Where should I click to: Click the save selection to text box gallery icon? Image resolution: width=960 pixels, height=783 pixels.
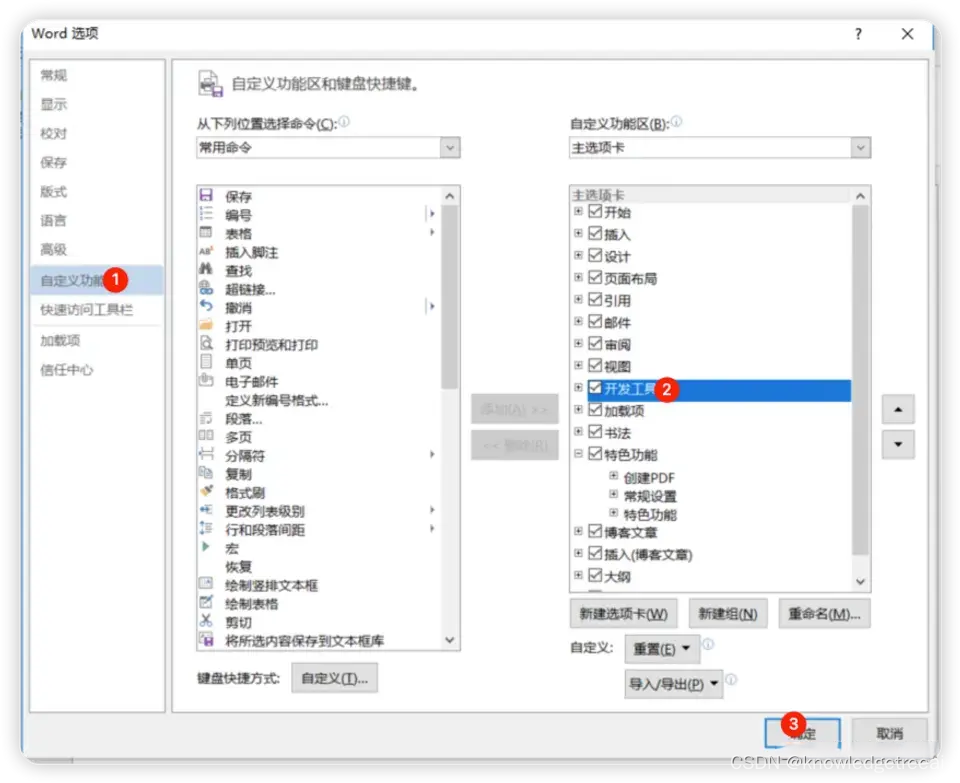[206, 639]
